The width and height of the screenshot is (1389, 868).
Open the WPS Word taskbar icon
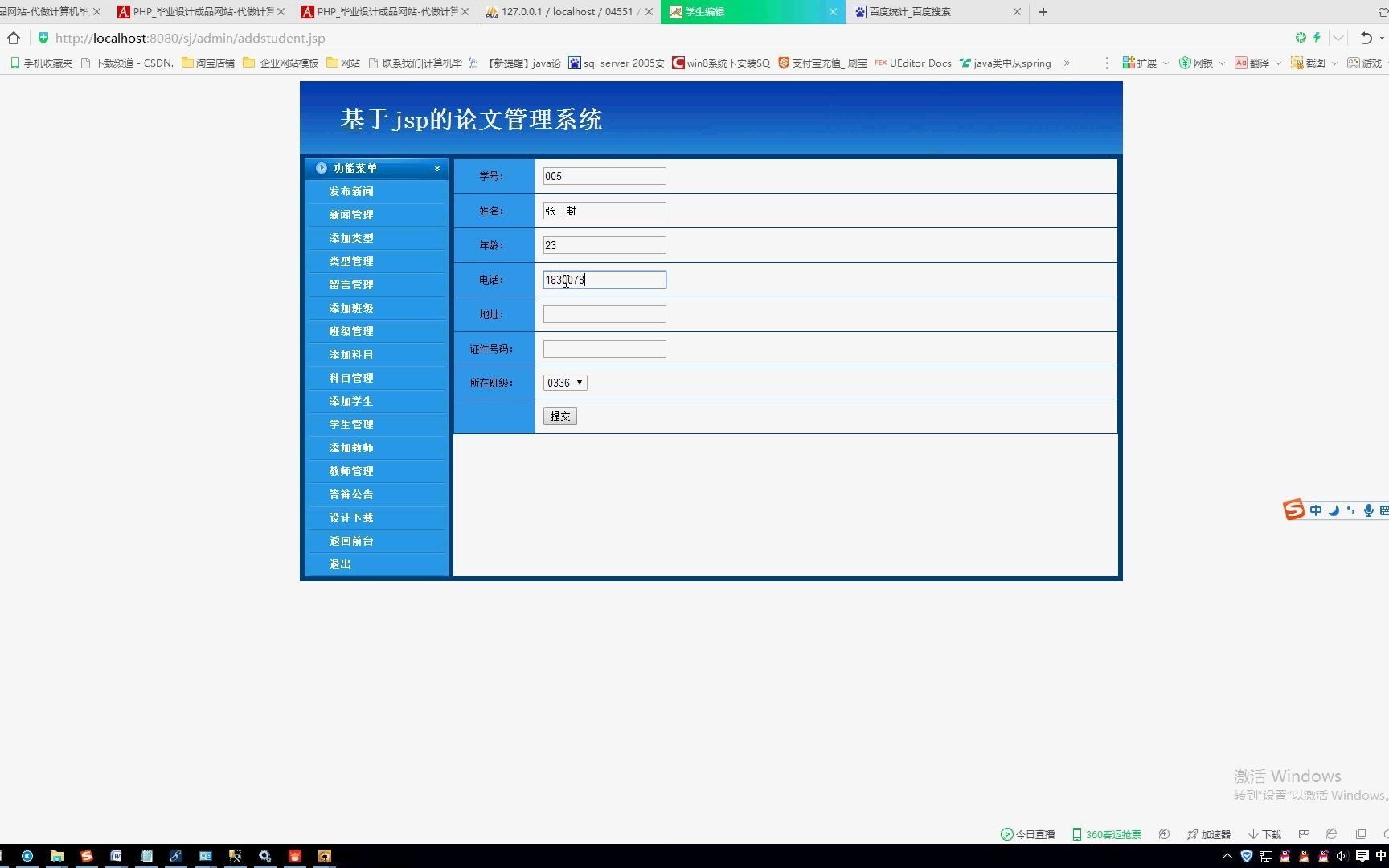[x=117, y=856]
